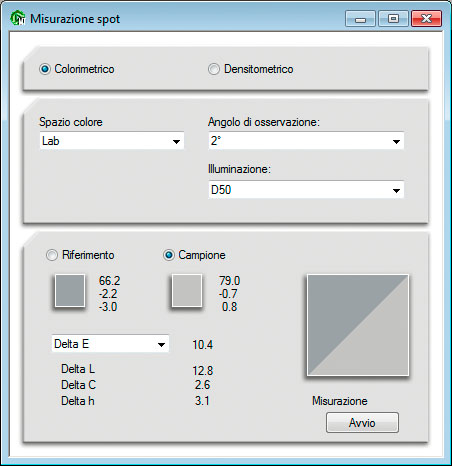Minimize the Misurazione spot window
This screenshot has height=466, width=452.
coord(360,19)
